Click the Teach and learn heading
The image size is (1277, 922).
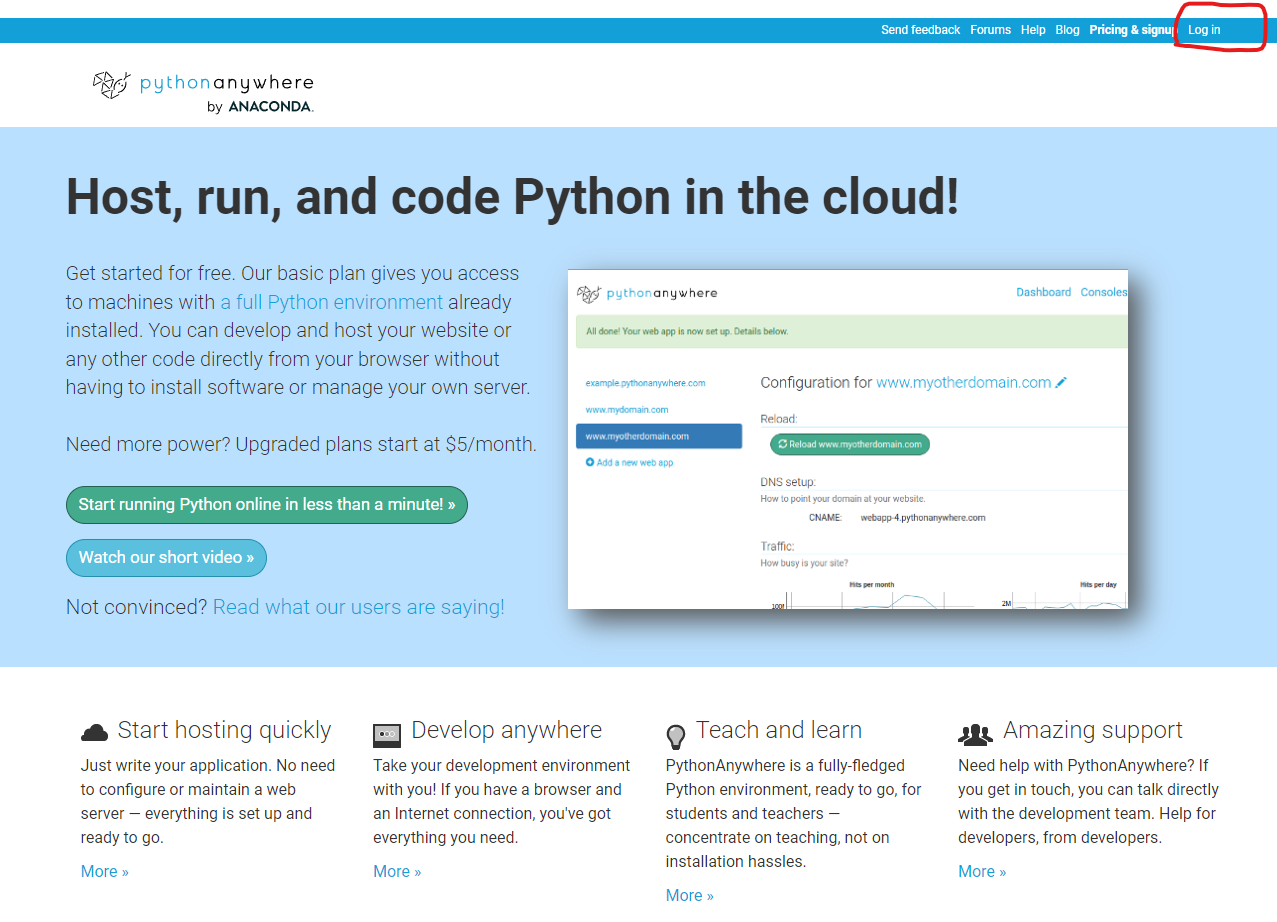[x=779, y=731]
